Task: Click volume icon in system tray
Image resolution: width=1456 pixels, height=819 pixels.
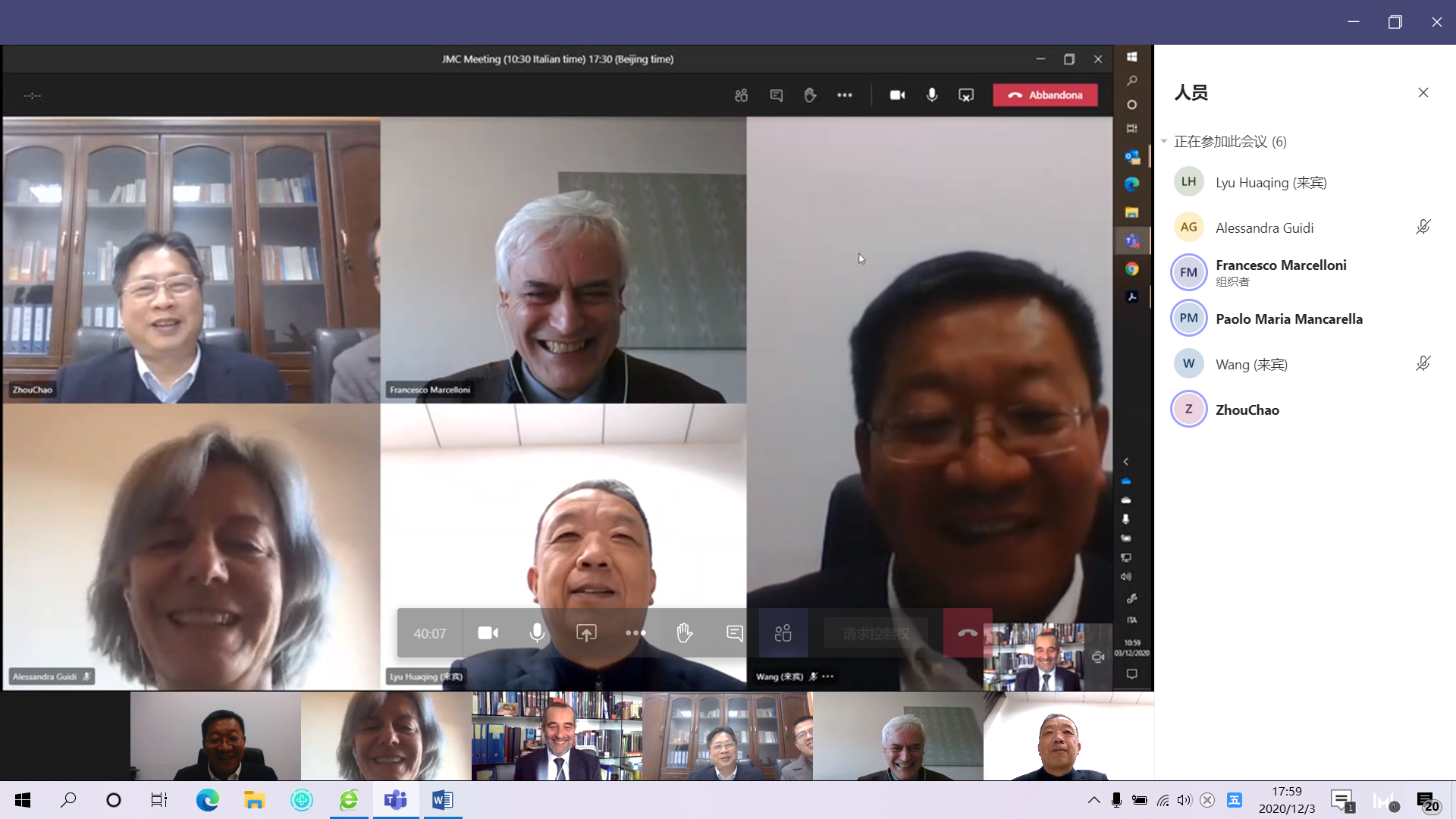Action: click(x=1185, y=800)
